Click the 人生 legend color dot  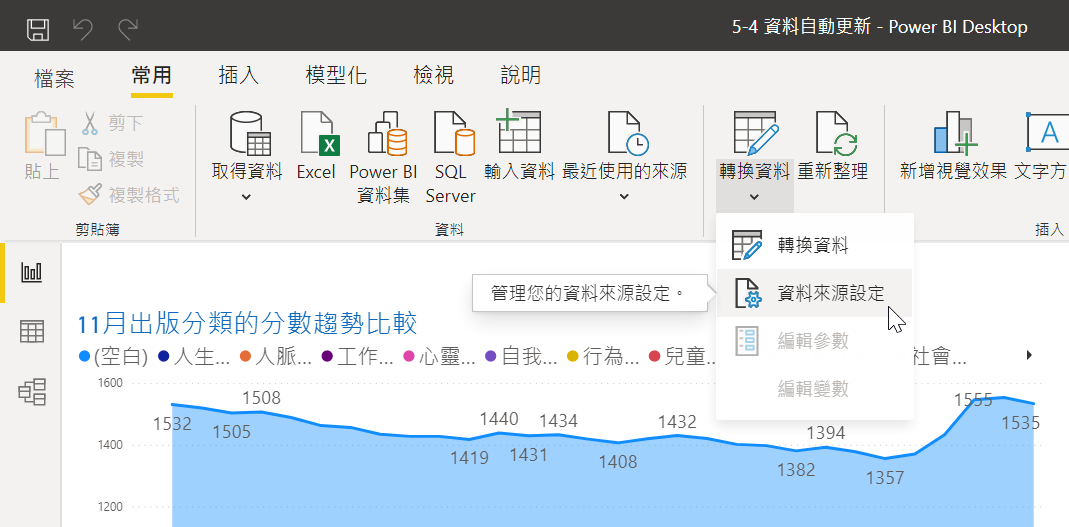163,356
